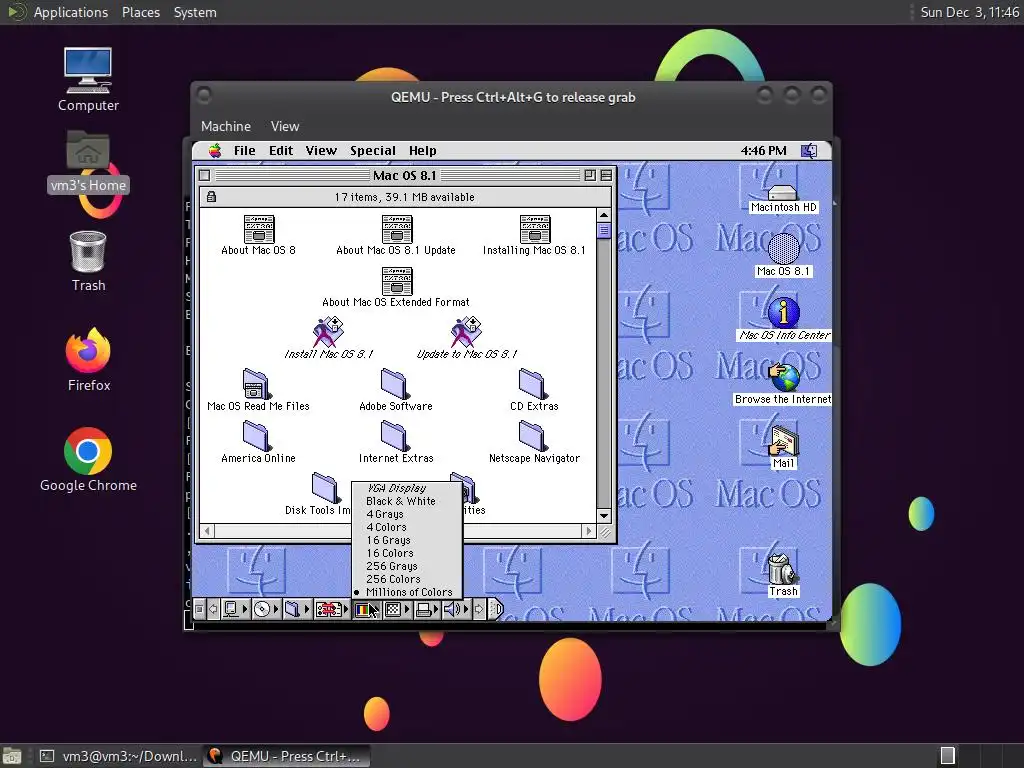Select the Netscape Navigator folder

tap(532, 436)
